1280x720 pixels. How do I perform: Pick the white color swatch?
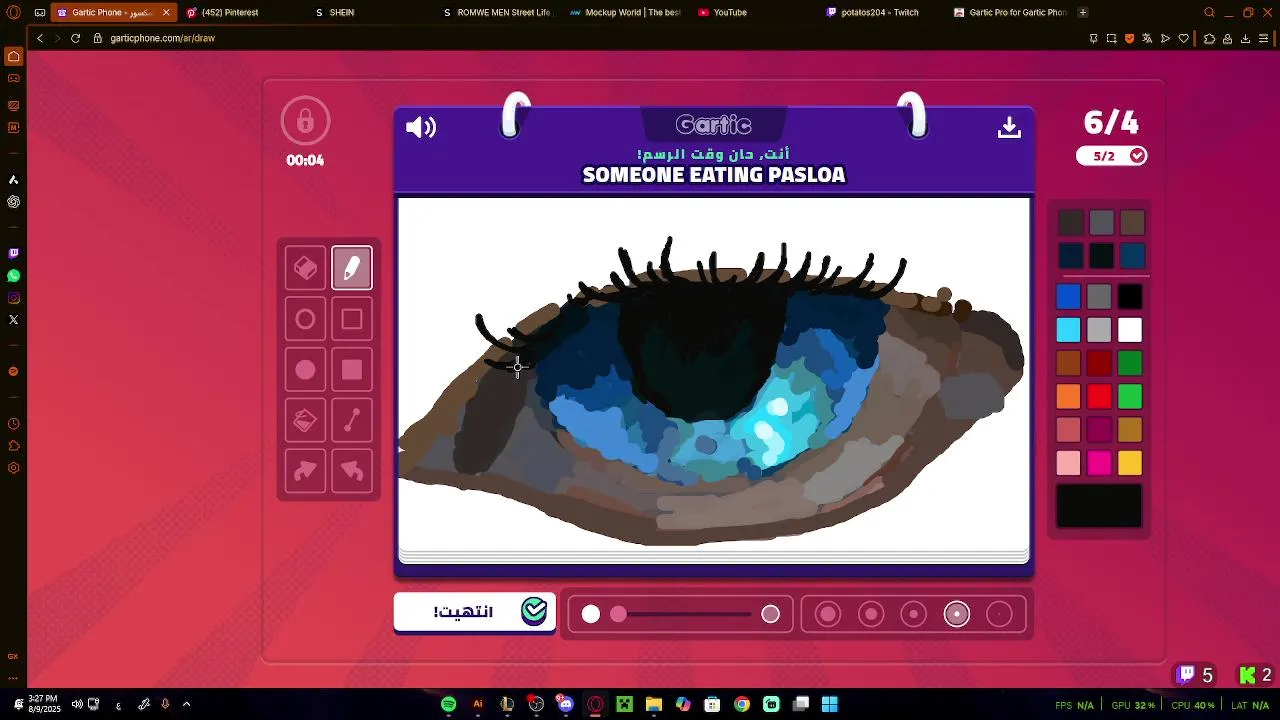tap(1130, 330)
